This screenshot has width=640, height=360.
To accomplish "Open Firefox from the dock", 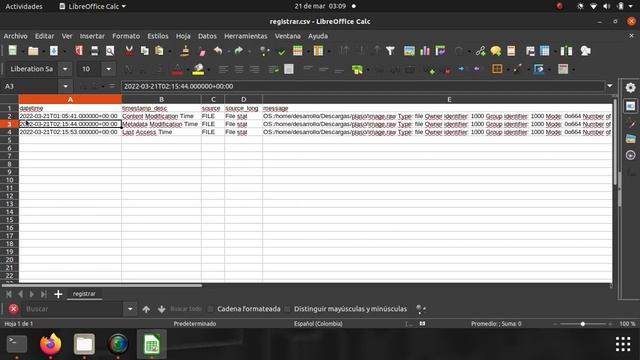I will 51,344.
